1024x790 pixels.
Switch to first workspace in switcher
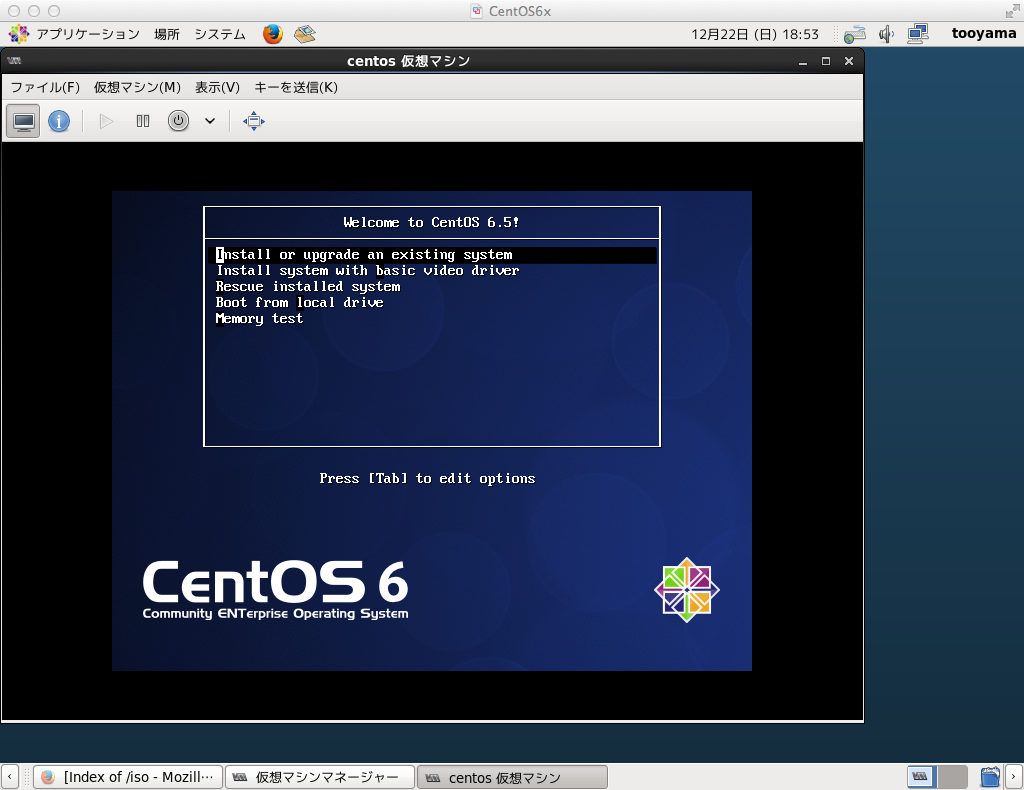(921, 777)
